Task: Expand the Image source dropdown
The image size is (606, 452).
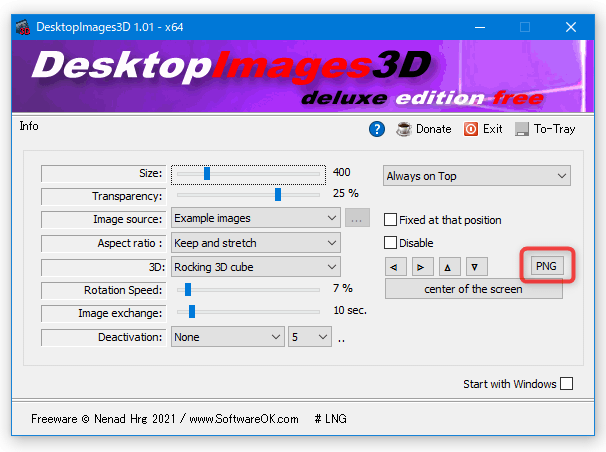Action: (255, 218)
